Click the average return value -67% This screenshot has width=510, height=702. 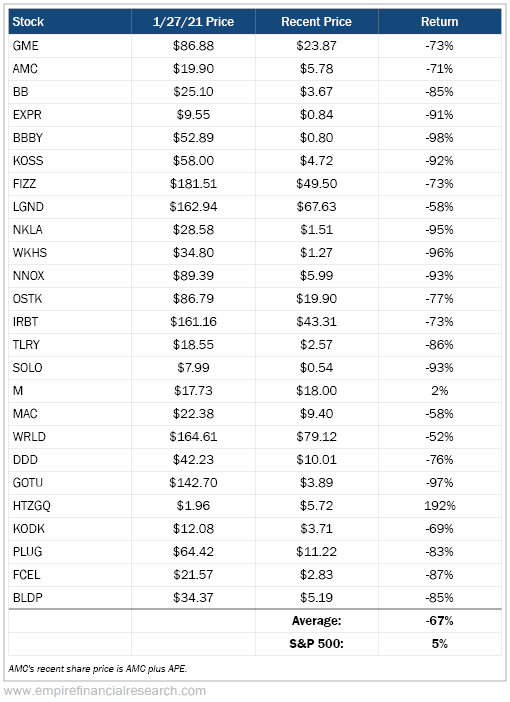pos(440,621)
